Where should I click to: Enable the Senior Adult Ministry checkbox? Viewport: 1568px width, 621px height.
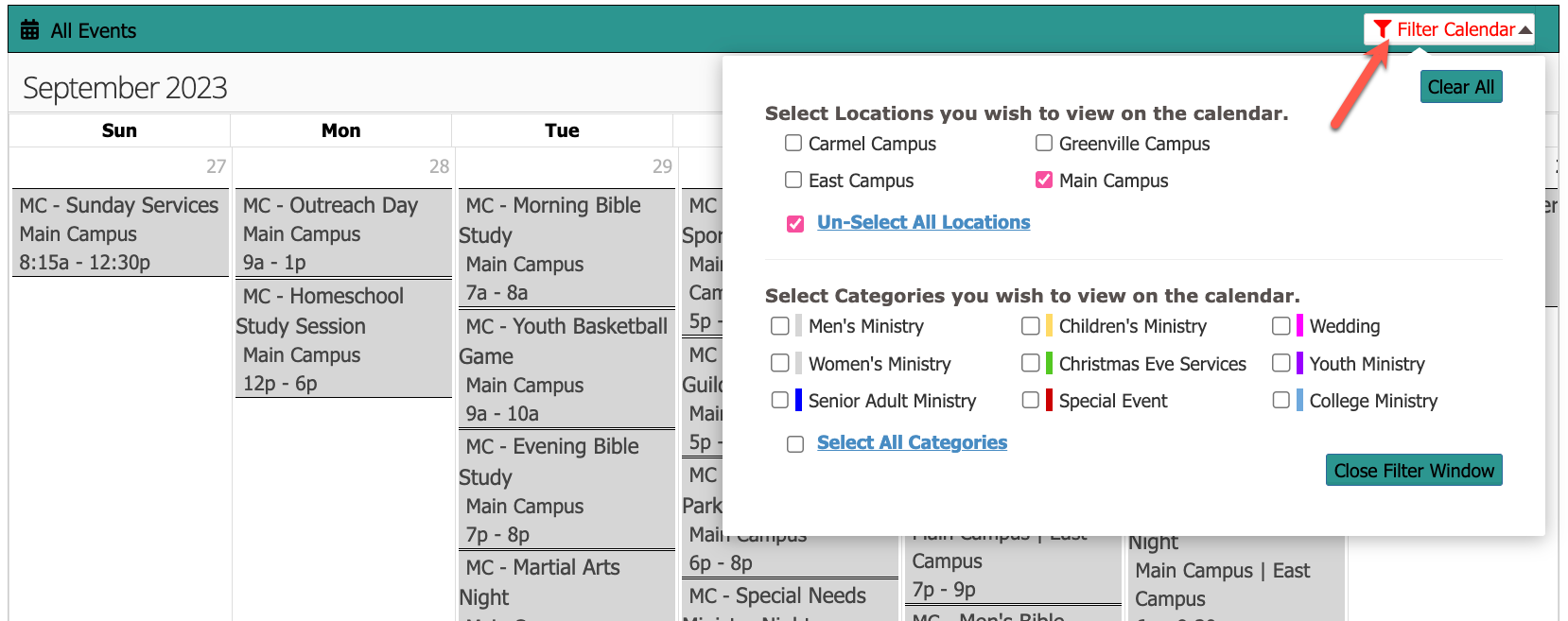780,400
